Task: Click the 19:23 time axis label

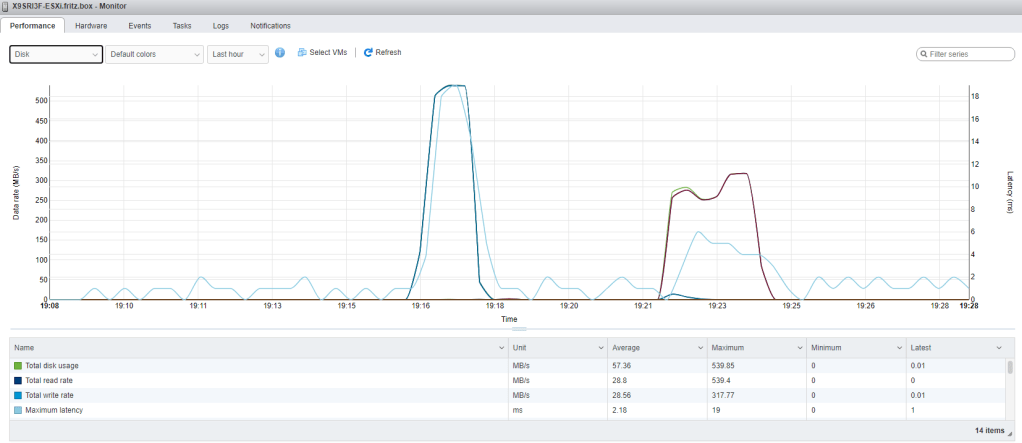Action: pos(717,306)
